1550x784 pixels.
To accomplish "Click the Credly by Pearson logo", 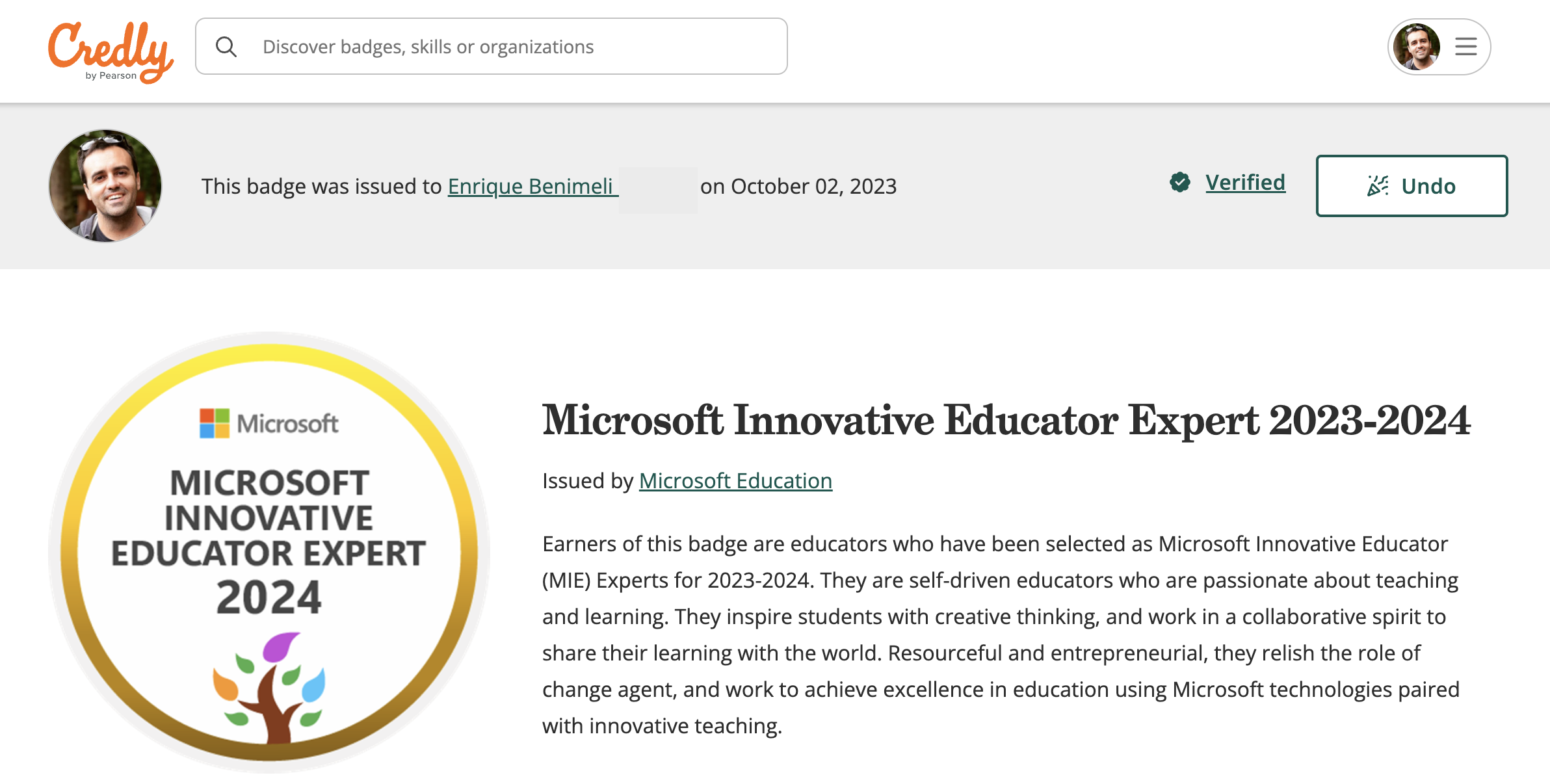I will (111, 52).
